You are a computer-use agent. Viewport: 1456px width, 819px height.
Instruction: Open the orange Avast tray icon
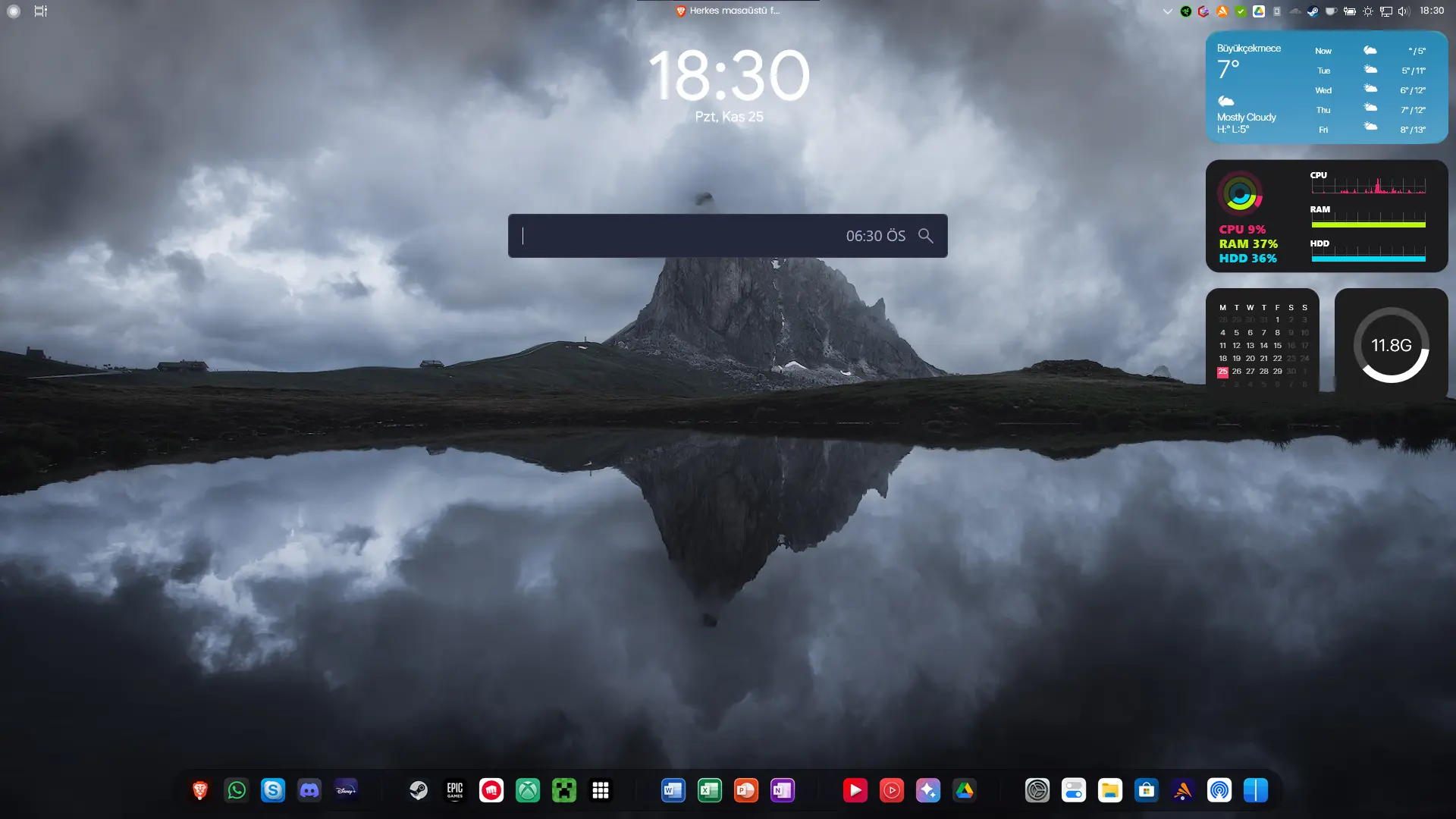pos(1222,11)
